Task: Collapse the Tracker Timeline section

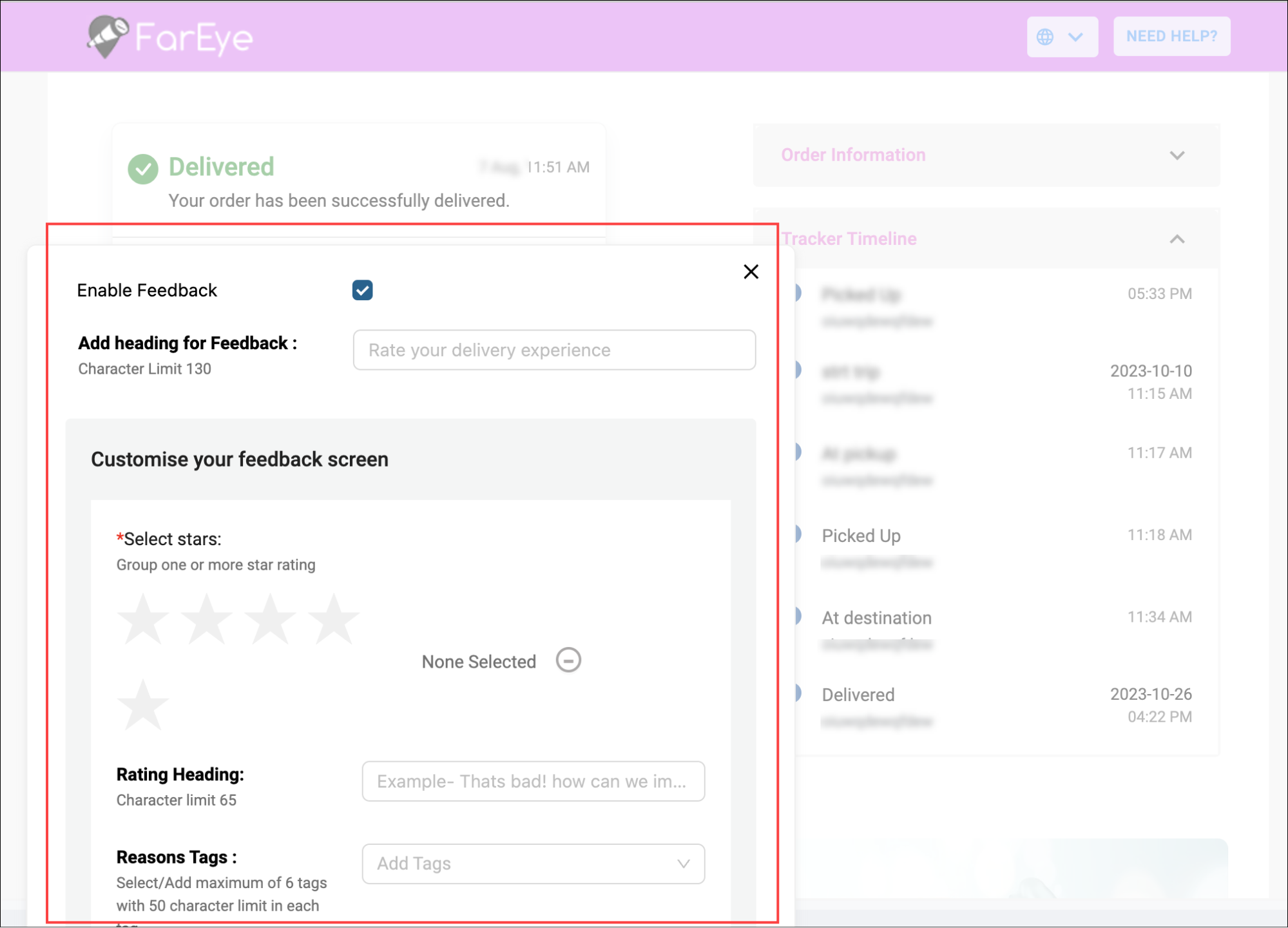Action: pyautogui.click(x=1177, y=239)
